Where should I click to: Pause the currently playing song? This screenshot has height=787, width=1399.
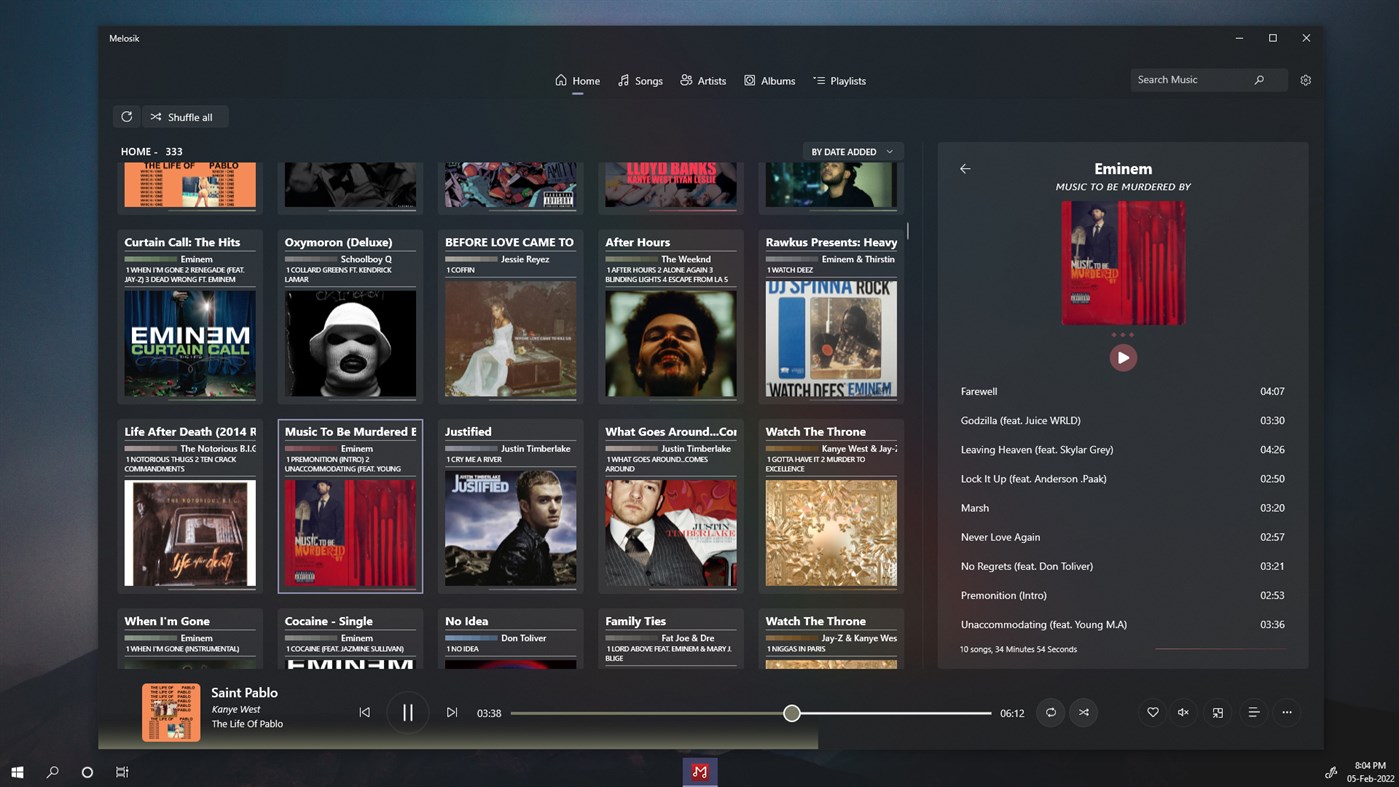tap(408, 712)
